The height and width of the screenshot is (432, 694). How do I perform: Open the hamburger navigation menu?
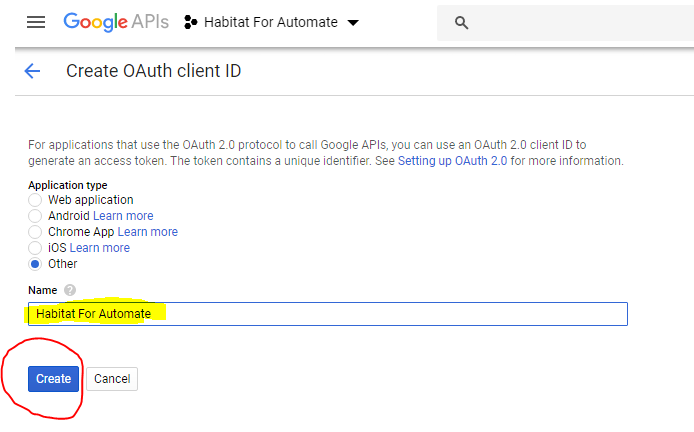pos(36,22)
